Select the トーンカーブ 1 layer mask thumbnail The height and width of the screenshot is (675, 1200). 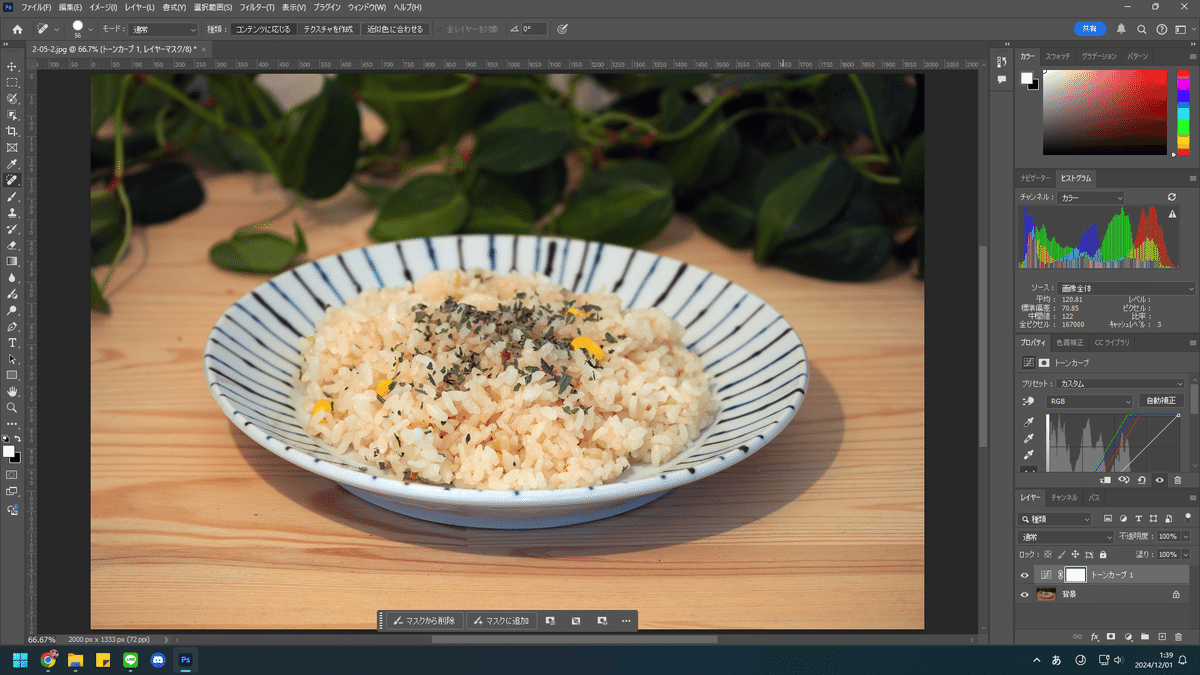1075,575
